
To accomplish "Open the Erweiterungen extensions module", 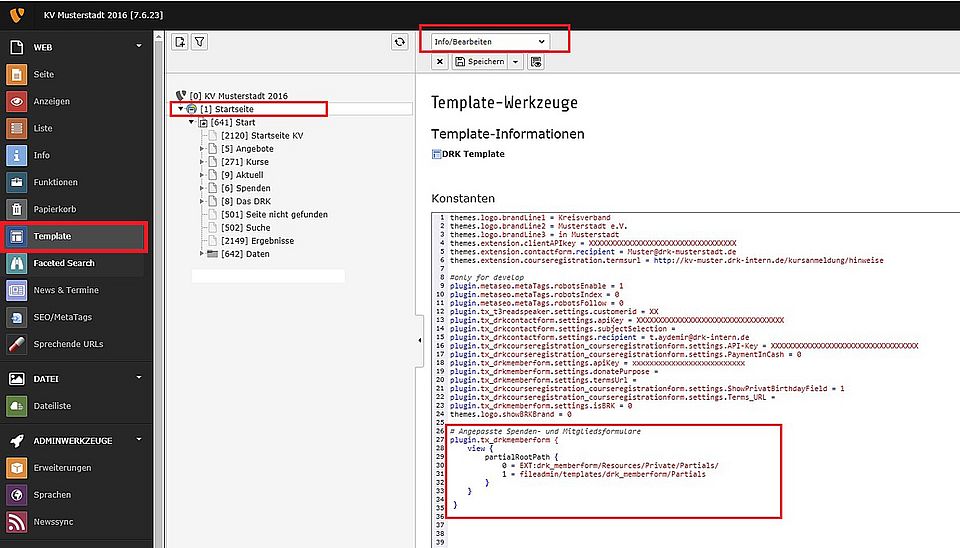I will click(x=62, y=467).
